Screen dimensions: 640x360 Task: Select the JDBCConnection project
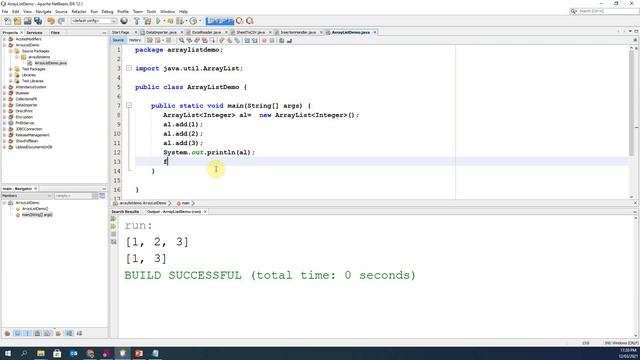(x=29, y=129)
